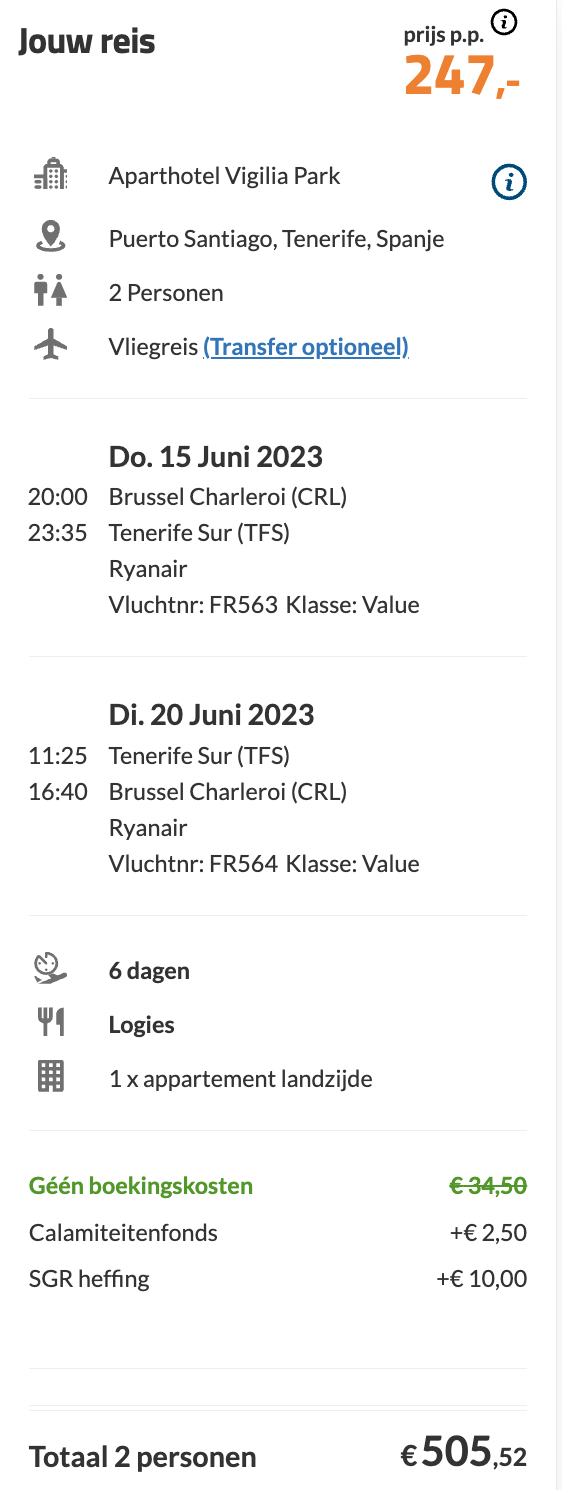This screenshot has width=562, height=1490.
Task: Click Puerto Santiago, Tenerife, Spanje location text
Action: (x=277, y=239)
